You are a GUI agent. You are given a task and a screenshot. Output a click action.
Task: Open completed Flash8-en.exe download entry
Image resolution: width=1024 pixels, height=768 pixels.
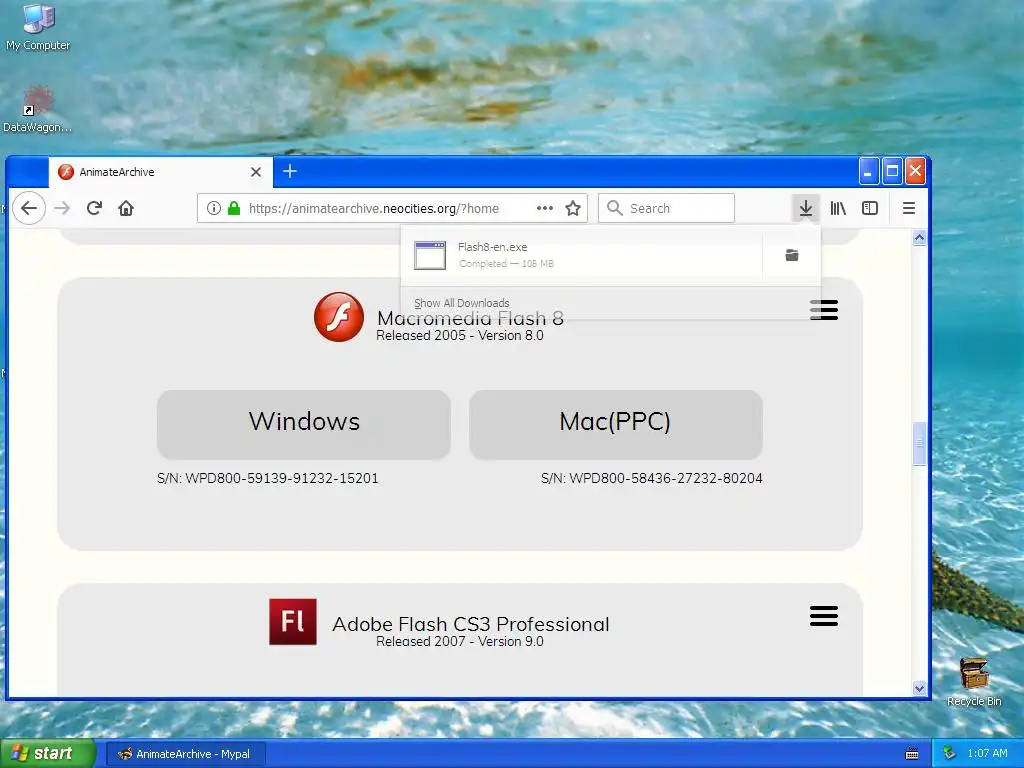coord(581,255)
